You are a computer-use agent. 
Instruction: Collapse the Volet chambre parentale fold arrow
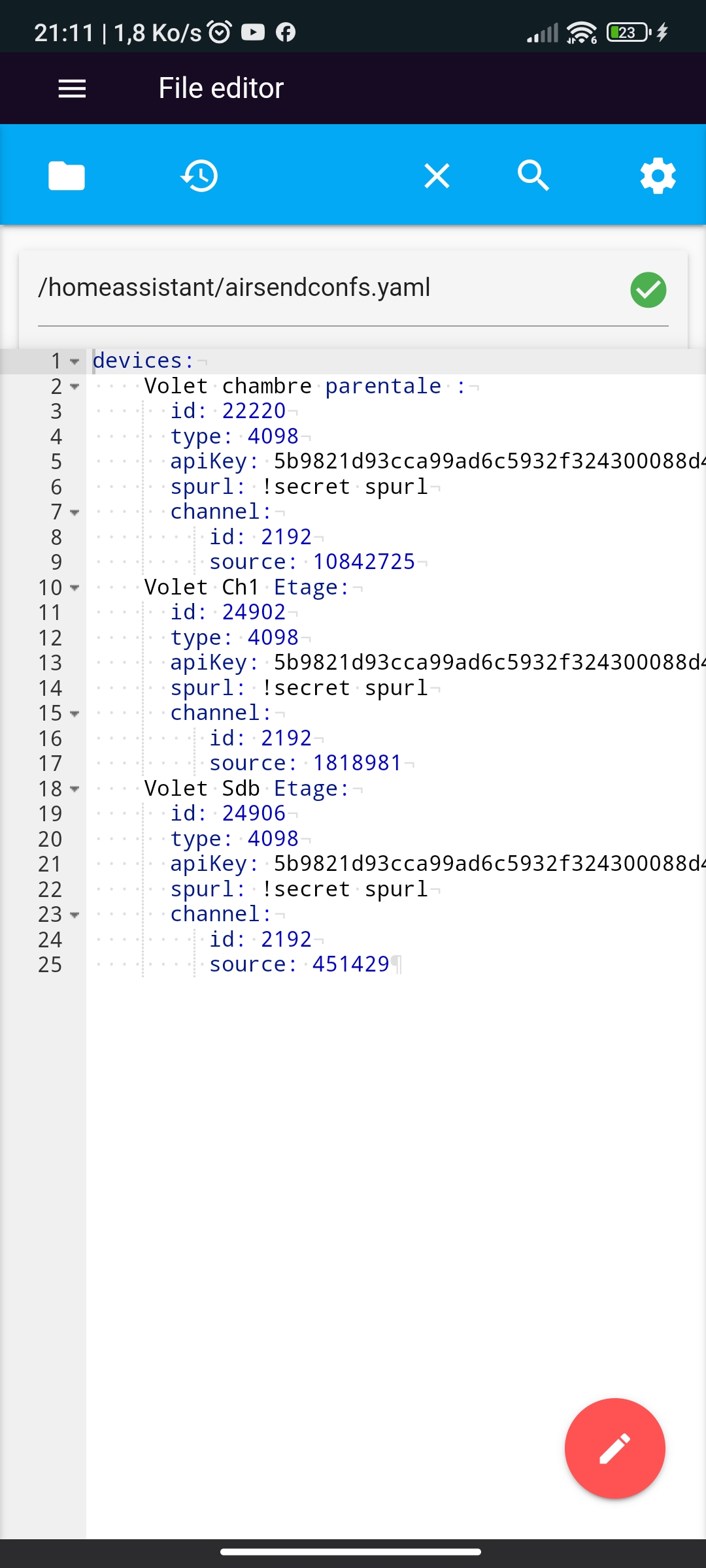[x=75, y=387]
